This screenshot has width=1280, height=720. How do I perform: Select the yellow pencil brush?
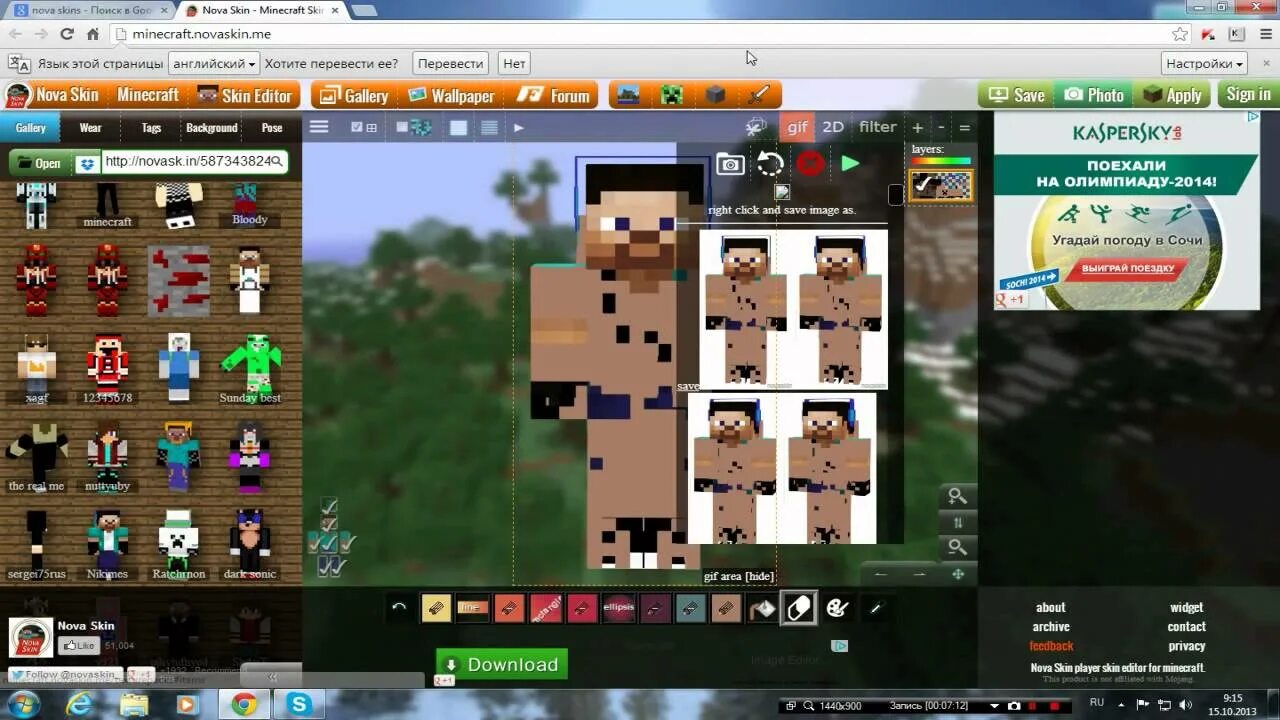click(436, 607)
